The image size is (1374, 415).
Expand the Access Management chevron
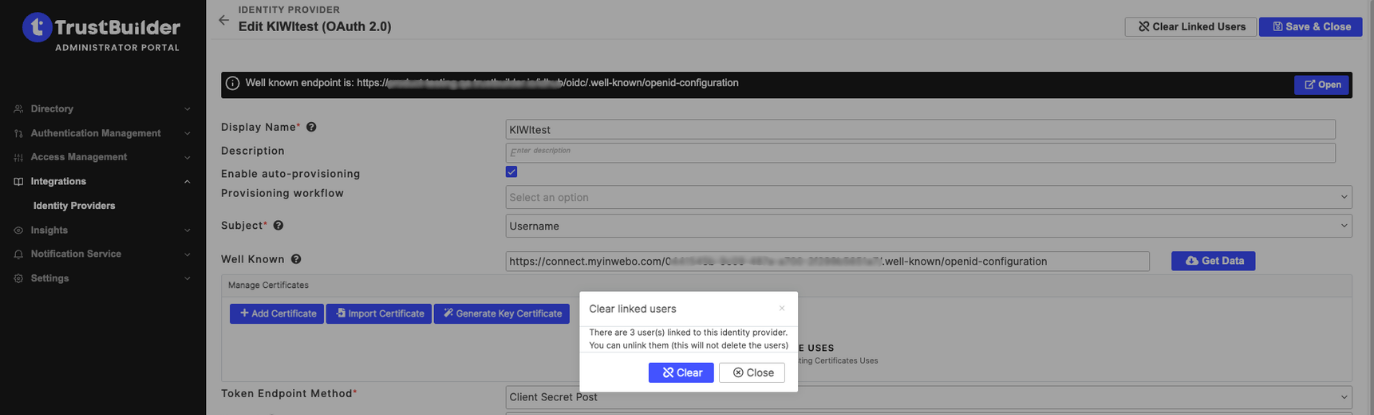pyautogui.click(x=187, y=157)
